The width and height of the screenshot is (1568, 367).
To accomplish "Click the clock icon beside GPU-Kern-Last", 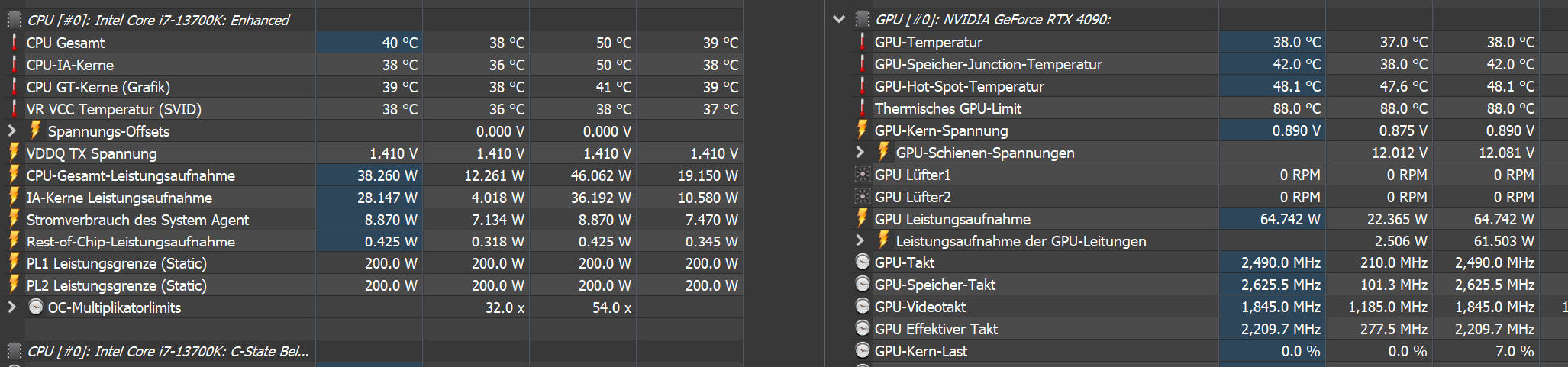I will 863,351.
